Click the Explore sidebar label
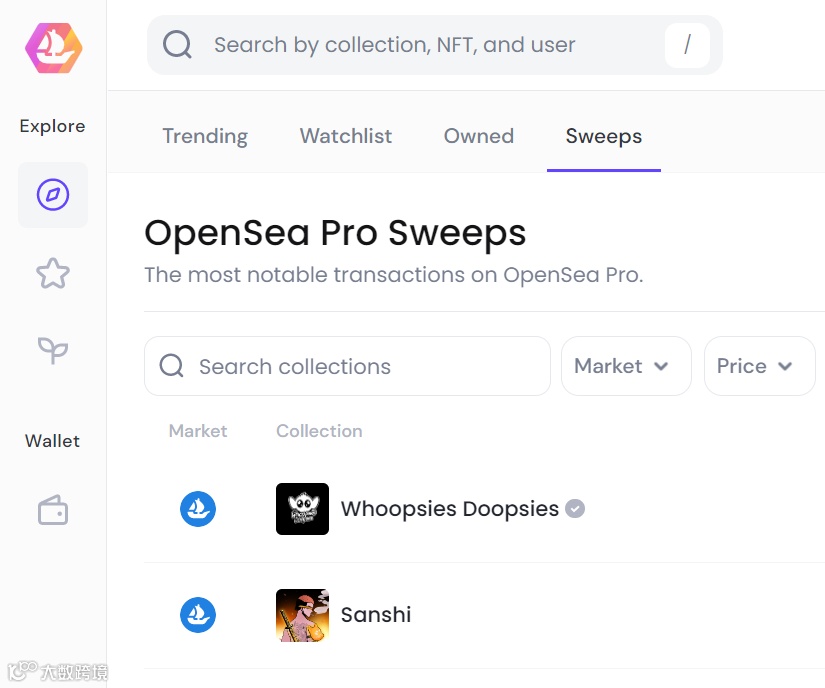 [x=52, y=126]
